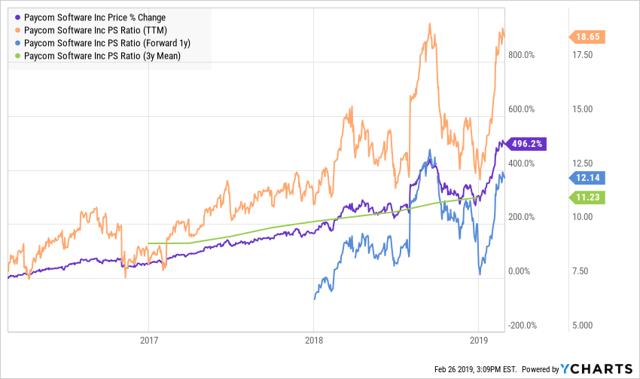Click the orange PS Ratio (TTM) legend dot
640x379 pixels.
[17, 30]
